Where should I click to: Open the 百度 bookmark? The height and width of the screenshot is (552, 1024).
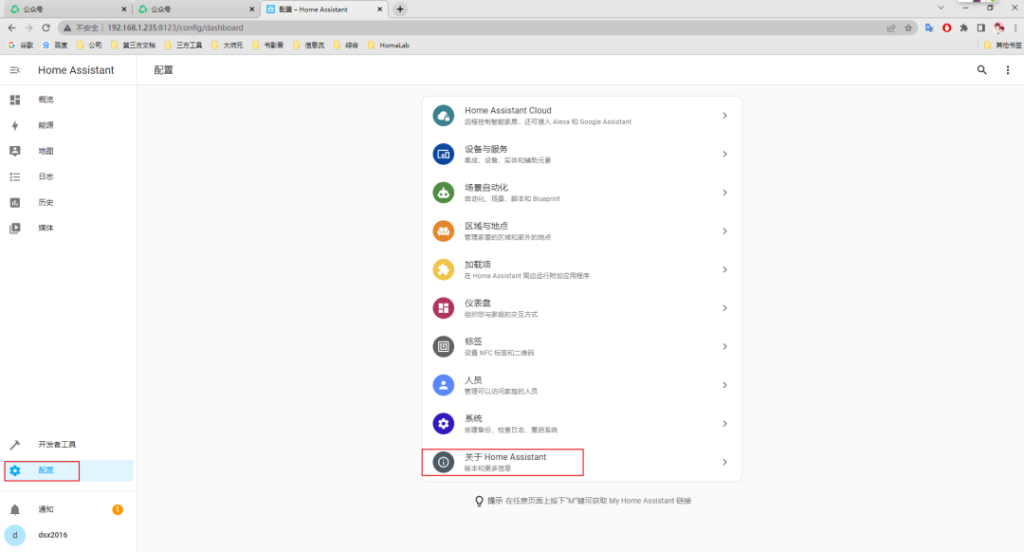tap(55, 45)
